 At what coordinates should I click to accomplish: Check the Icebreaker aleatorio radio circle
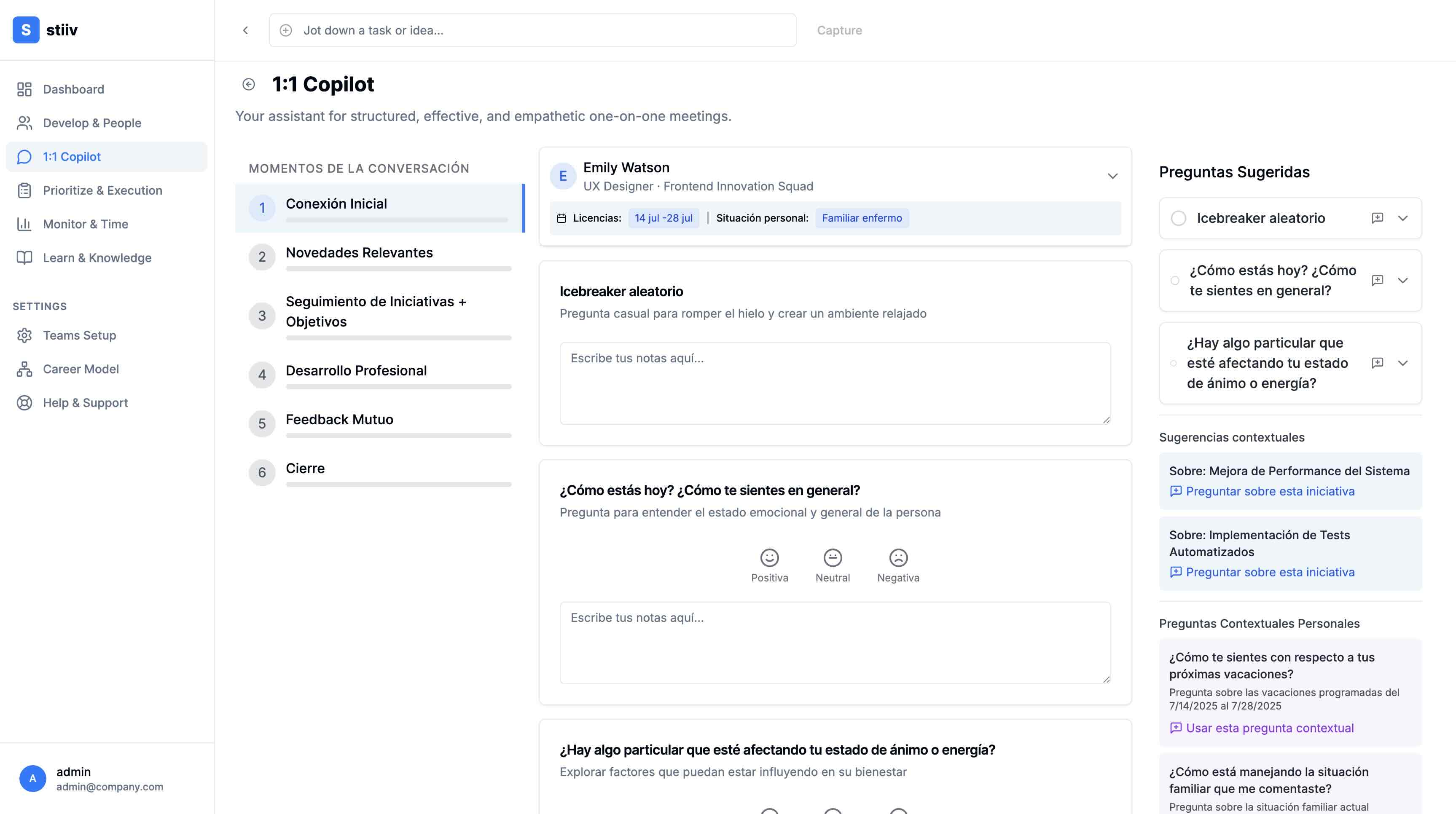[x=1179, y=218]
